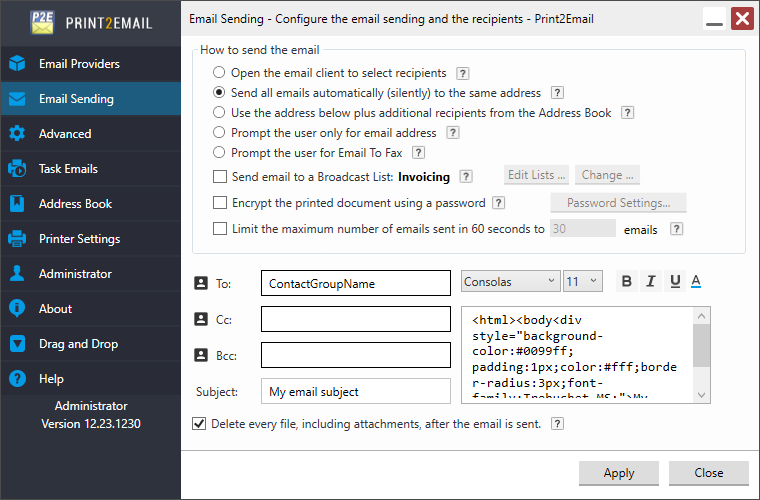This screenshot has height=500, width=760.
Task: Enable 'Send email to a Broadcast List' checkbox
Action: 220,176
